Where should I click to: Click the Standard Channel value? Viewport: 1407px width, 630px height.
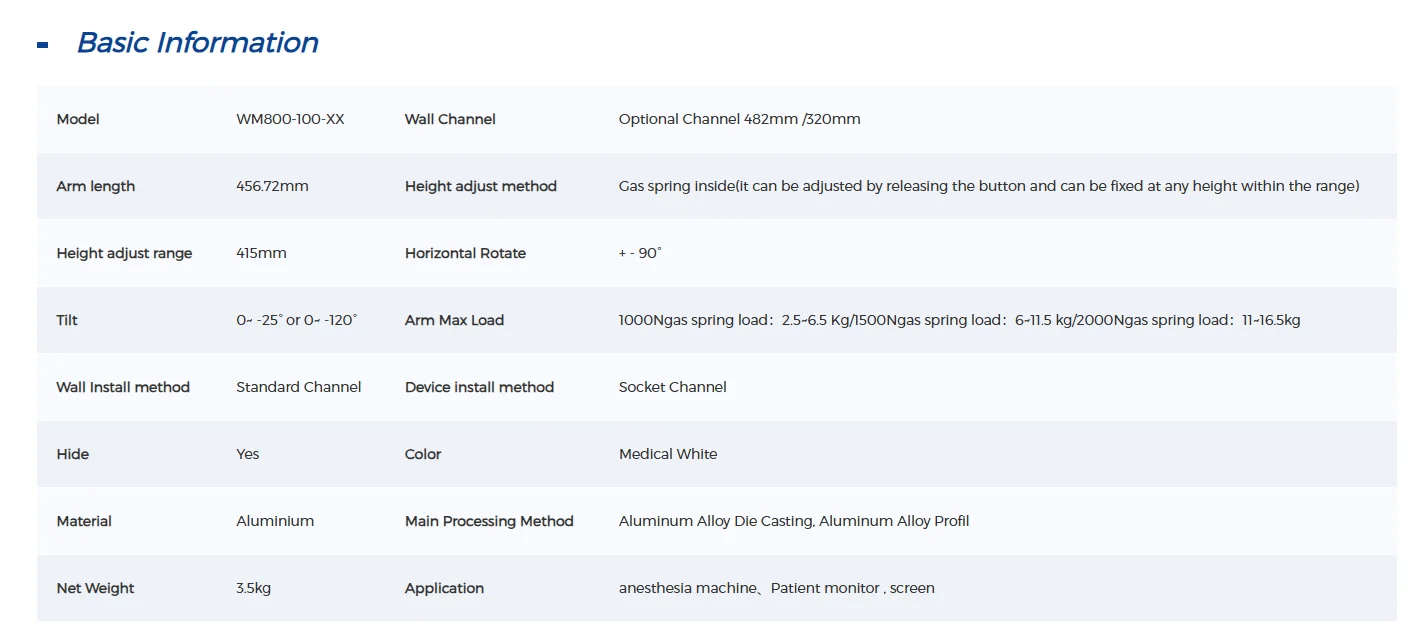tap(298, 387)
